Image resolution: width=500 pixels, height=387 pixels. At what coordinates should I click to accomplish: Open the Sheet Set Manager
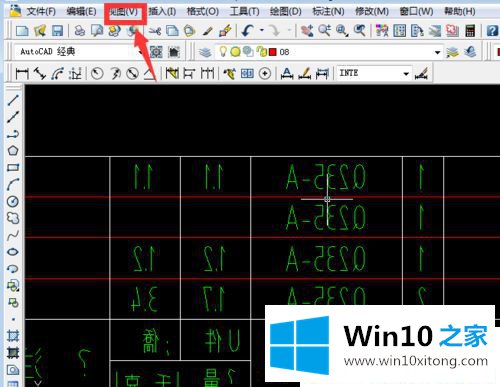(435, 31)
